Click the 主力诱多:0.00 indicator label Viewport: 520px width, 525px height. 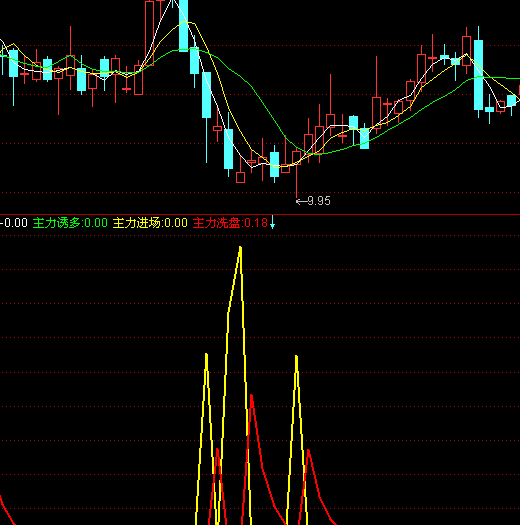(70, 223)
